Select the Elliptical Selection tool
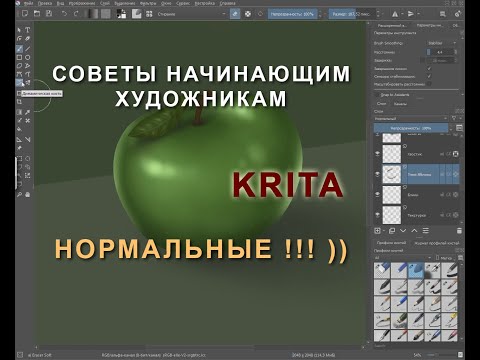The width and height of the screenshot is (480, 360). [28, 158]
